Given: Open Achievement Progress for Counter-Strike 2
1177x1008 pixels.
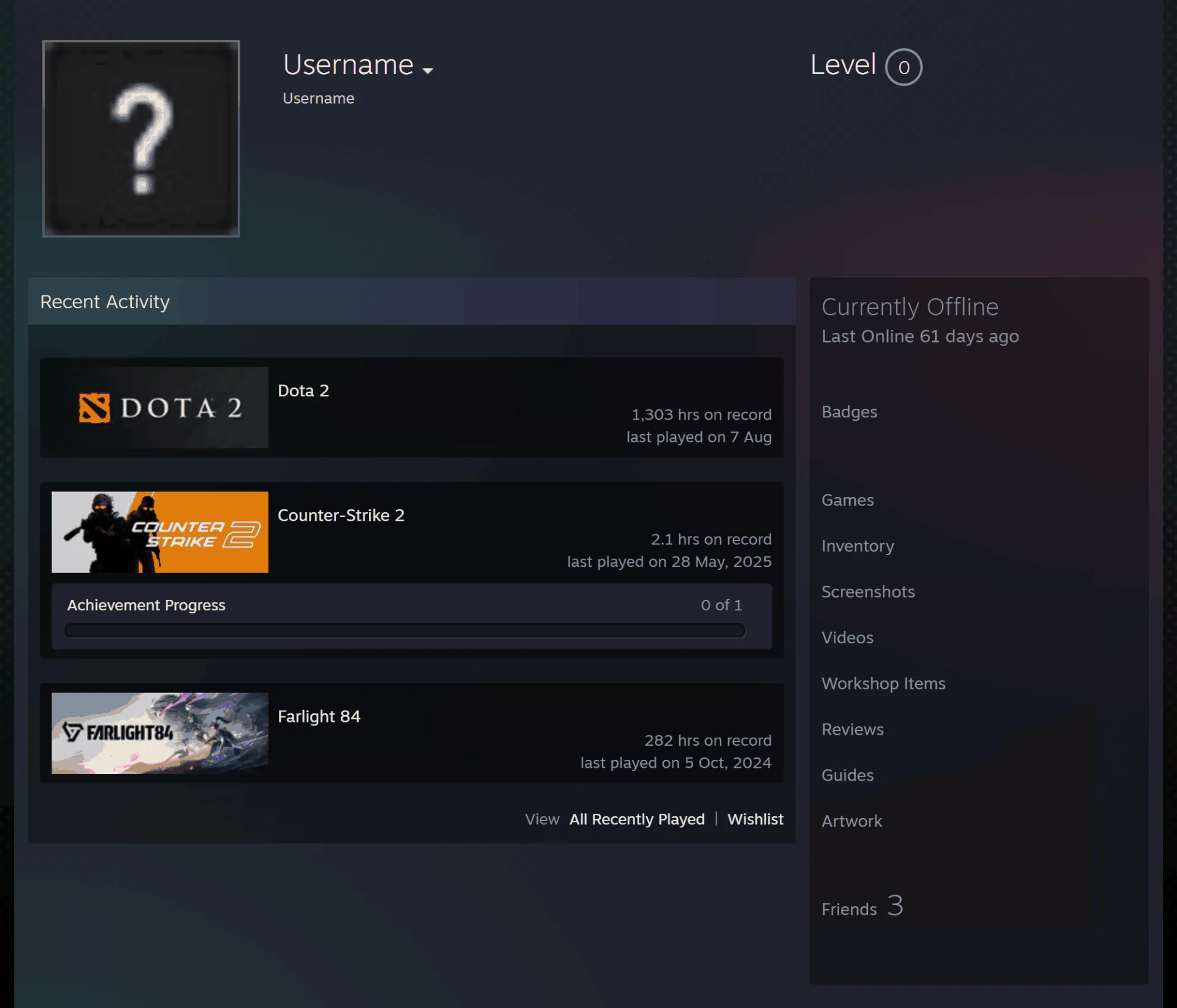Looking at the screenshot, I should pyautogui.click(x=146, y=605).
